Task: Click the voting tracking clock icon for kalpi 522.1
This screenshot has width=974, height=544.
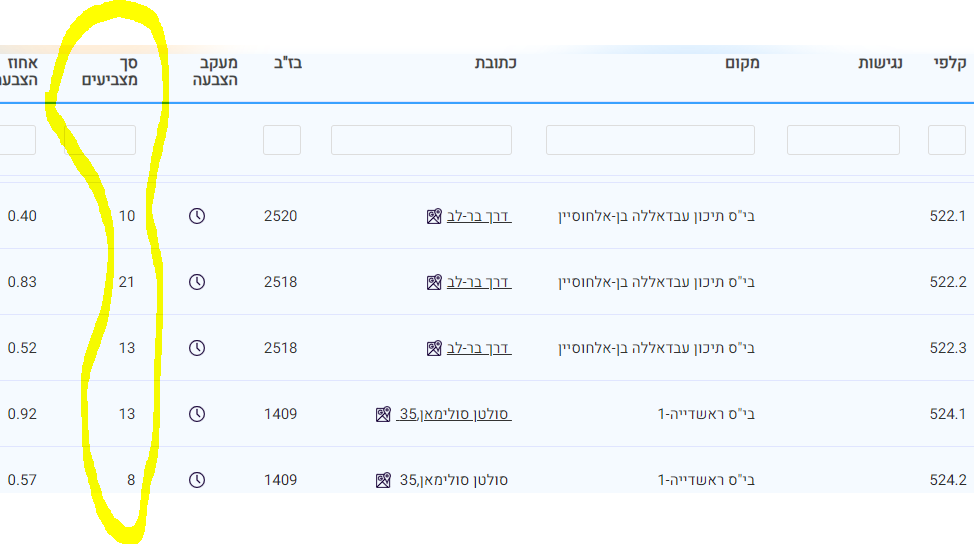Action: (197, 216)
